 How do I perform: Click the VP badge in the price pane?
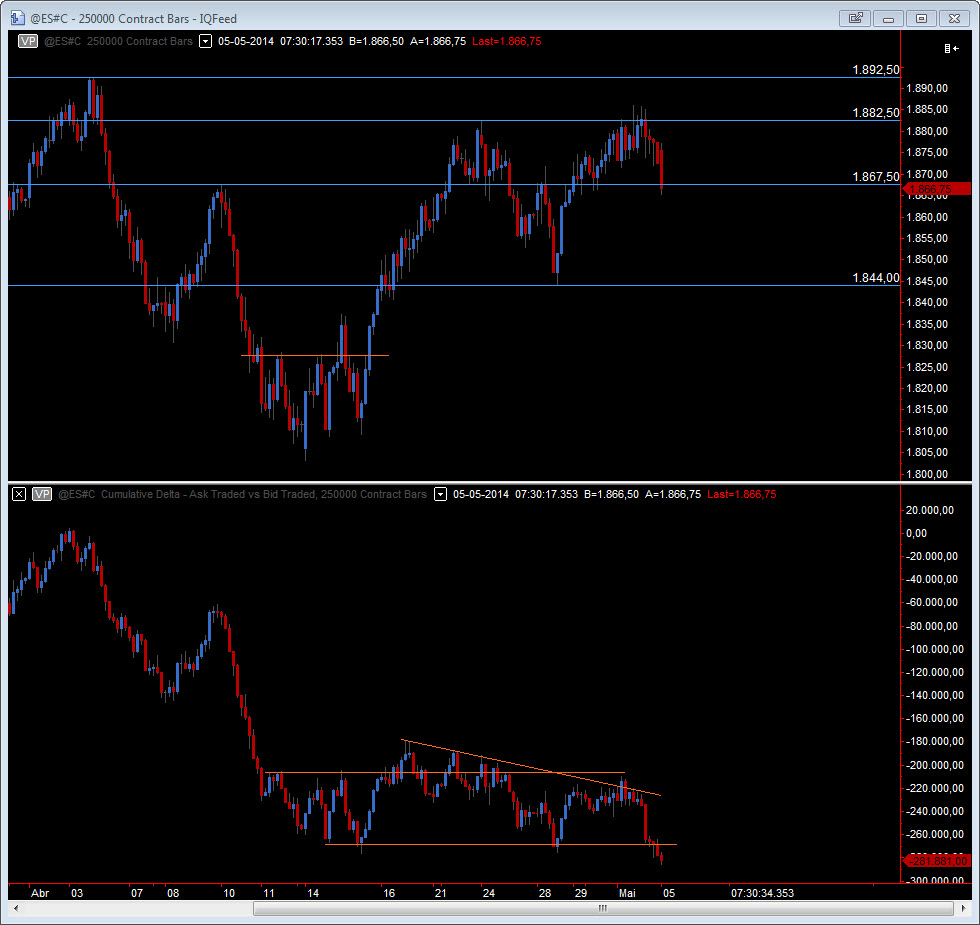click(27, 41)
